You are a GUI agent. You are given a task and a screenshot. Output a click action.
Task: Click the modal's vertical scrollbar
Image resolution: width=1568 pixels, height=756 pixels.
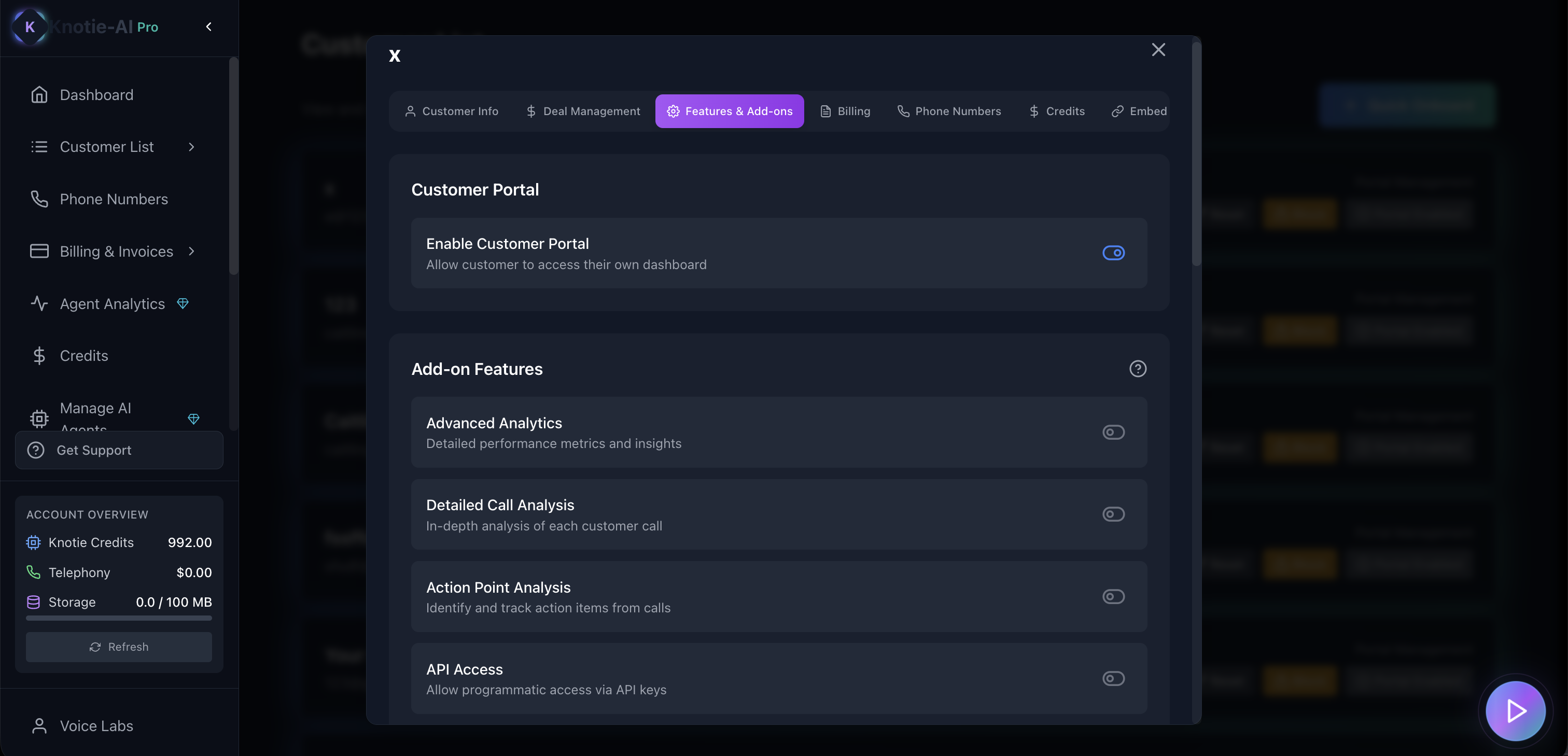(x=1196, y=152)
